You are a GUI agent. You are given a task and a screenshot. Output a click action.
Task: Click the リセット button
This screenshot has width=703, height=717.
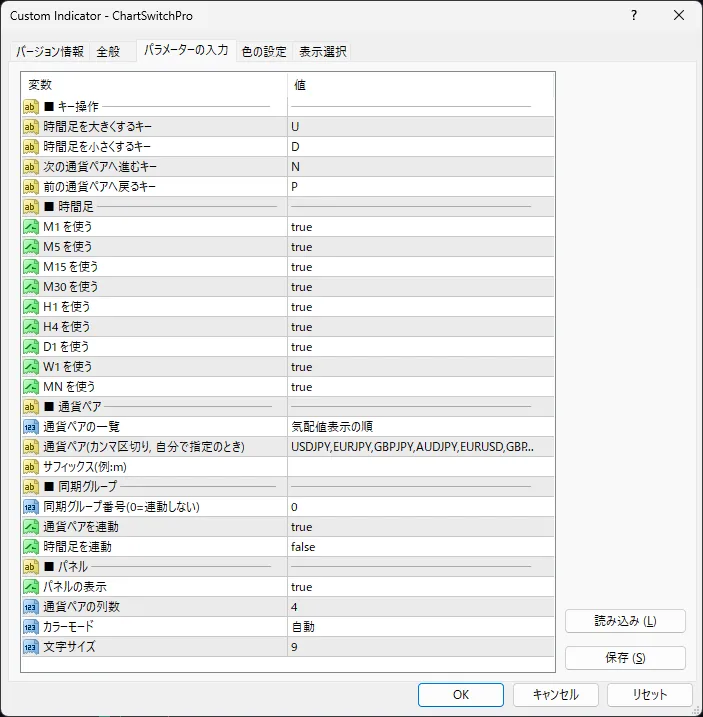[x=649, y=695]
